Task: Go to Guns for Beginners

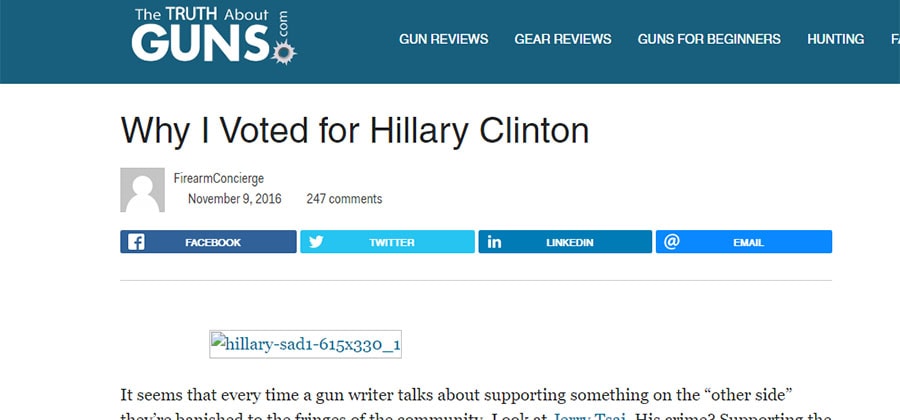Action: [709, 39]
